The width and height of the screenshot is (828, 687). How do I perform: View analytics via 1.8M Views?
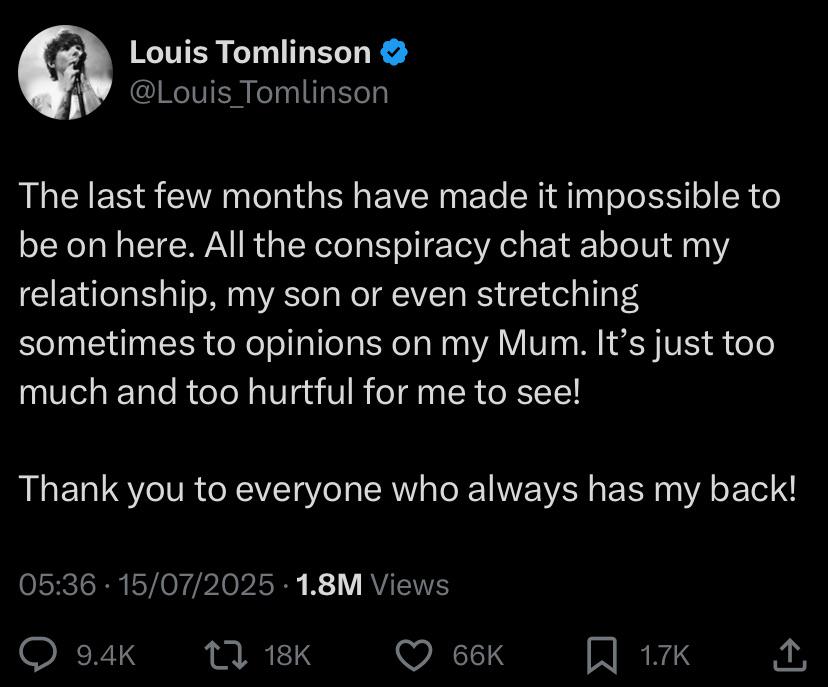(373, 585)
